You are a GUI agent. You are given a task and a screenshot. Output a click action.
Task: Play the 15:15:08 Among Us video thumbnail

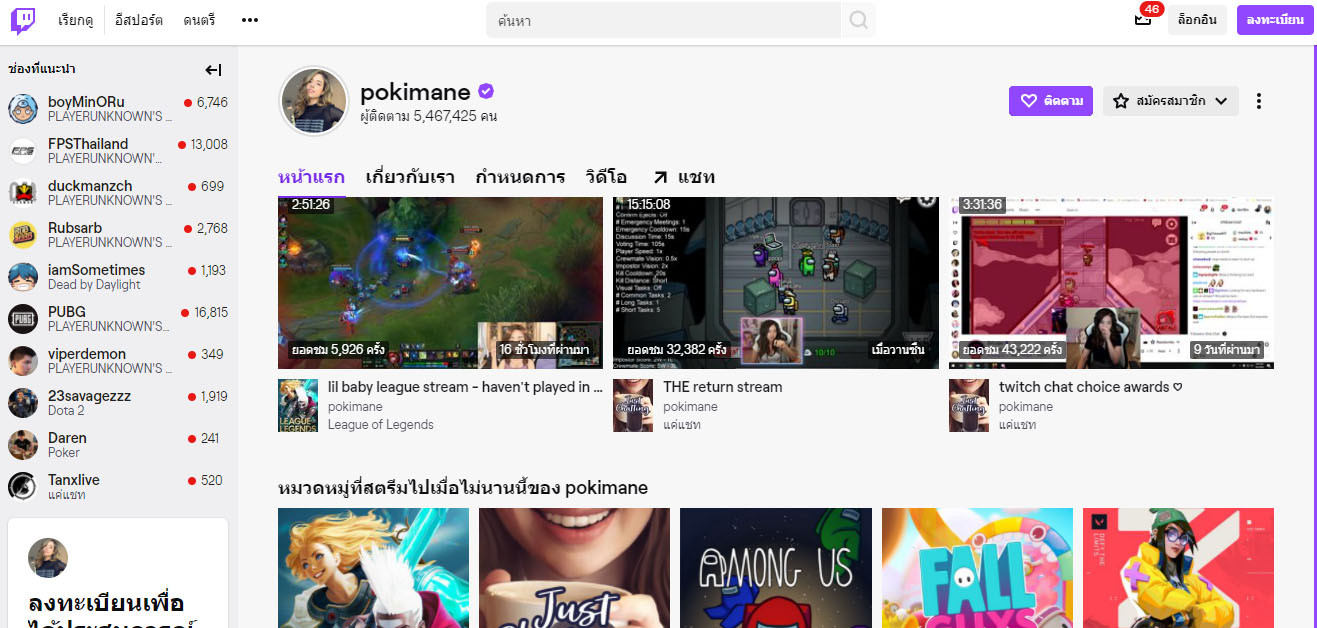(x=776, y=282)
